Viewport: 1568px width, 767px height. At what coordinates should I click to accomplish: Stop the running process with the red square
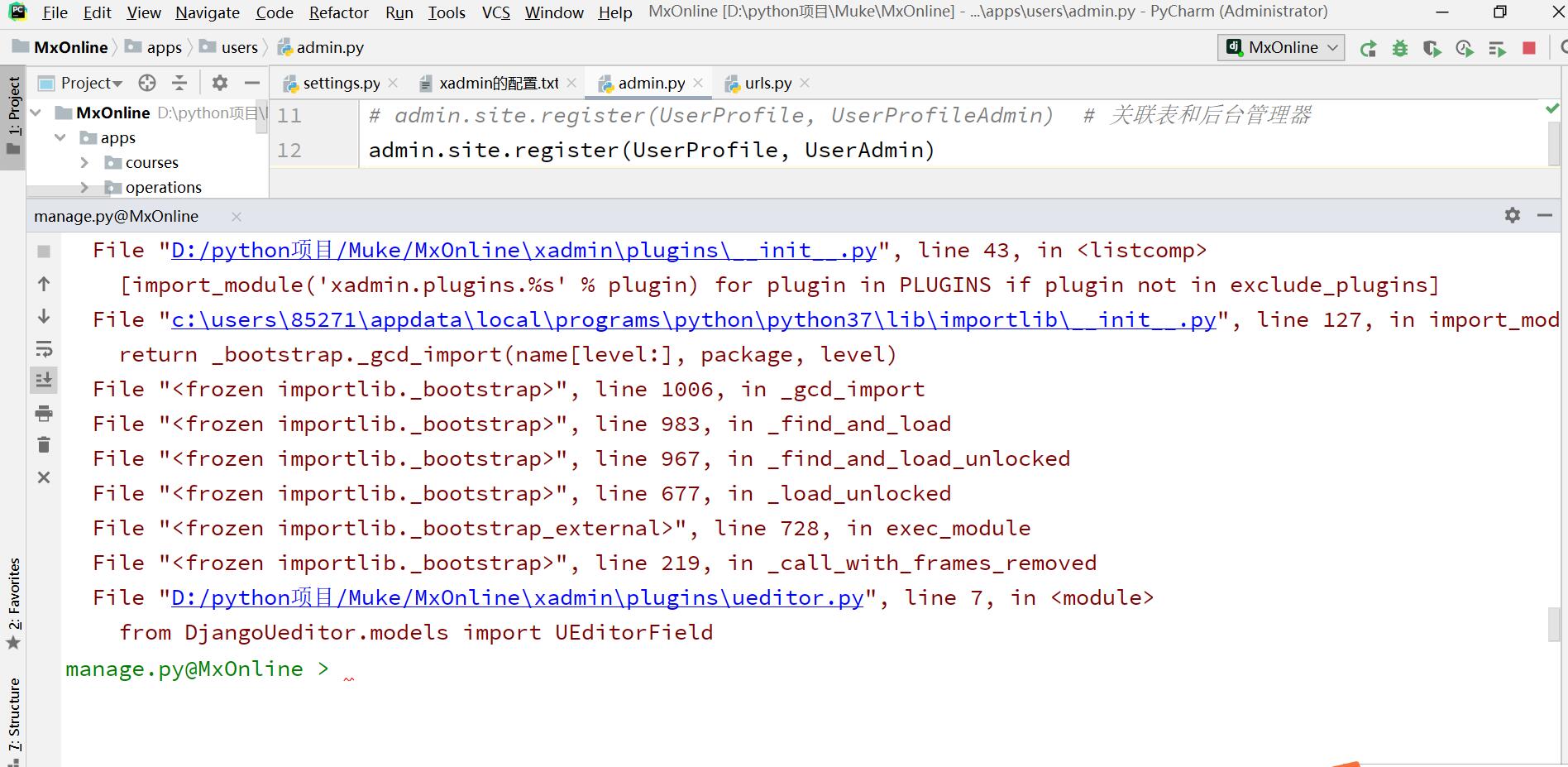point(1529,48)
